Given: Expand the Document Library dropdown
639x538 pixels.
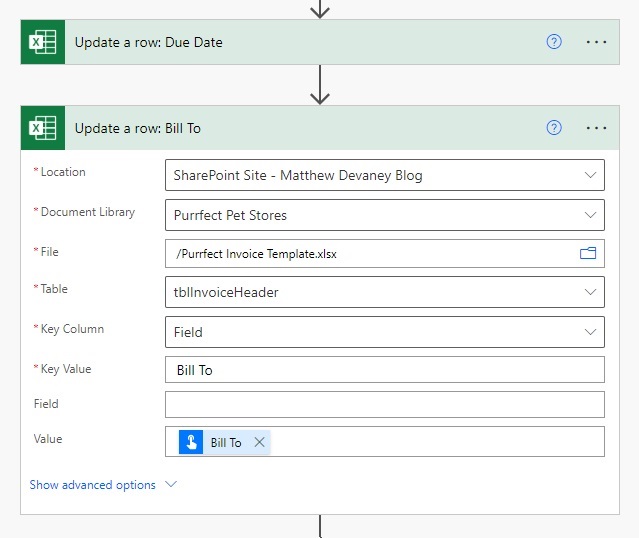Looking at the screenshot, I should click(590, 215).
